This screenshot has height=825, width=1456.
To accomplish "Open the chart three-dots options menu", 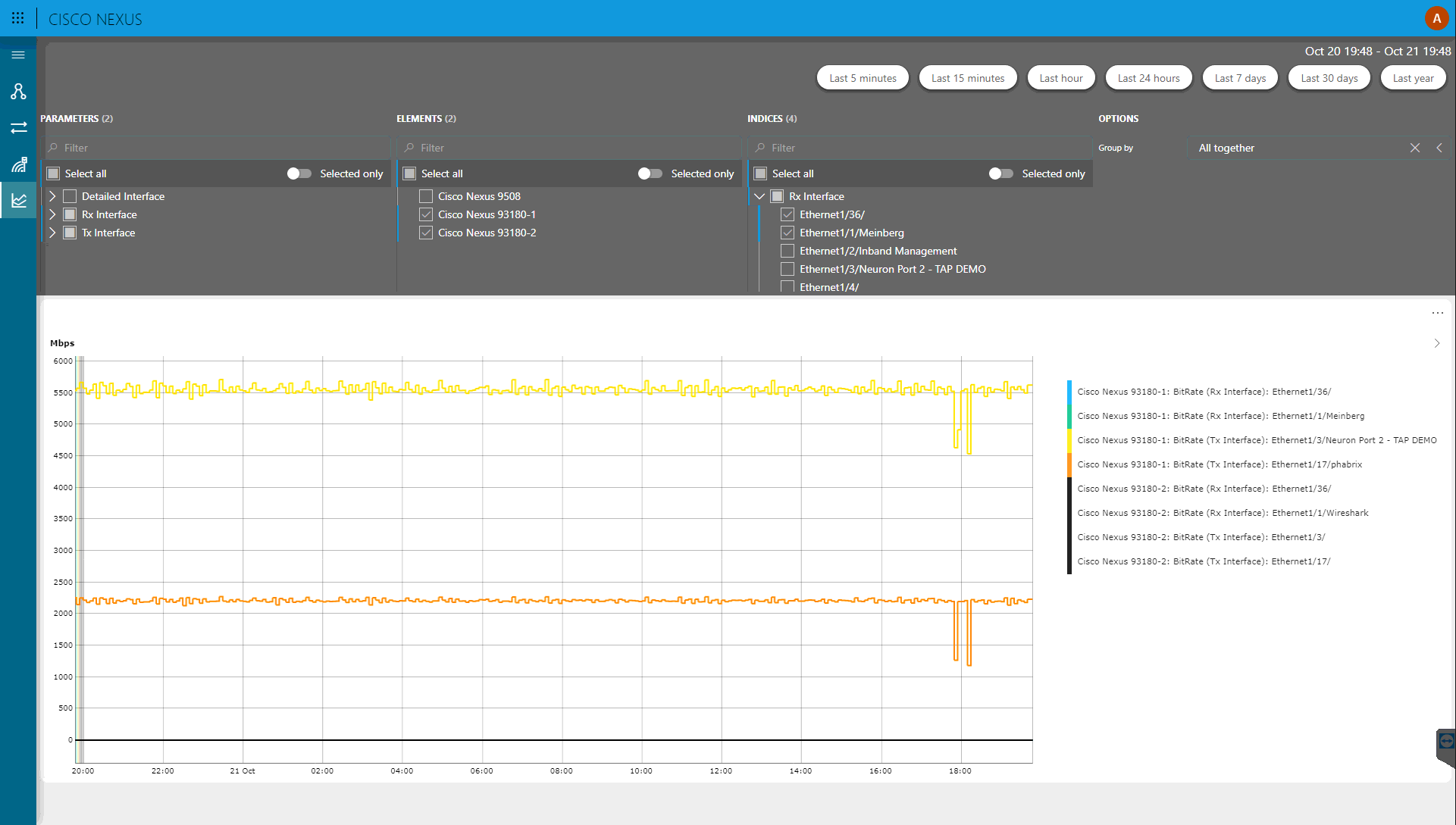I will point(1437,313).
